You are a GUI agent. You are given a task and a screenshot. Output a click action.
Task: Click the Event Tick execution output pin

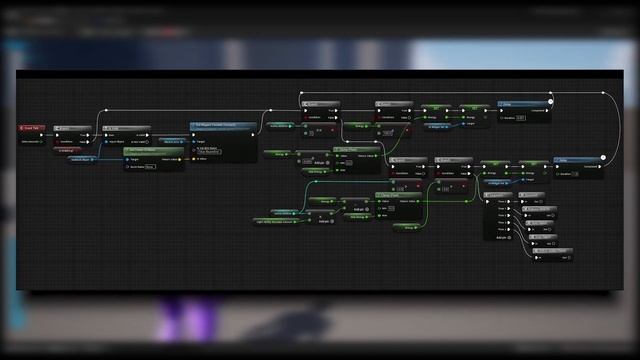pyautogui.click(x=41, y=135)
